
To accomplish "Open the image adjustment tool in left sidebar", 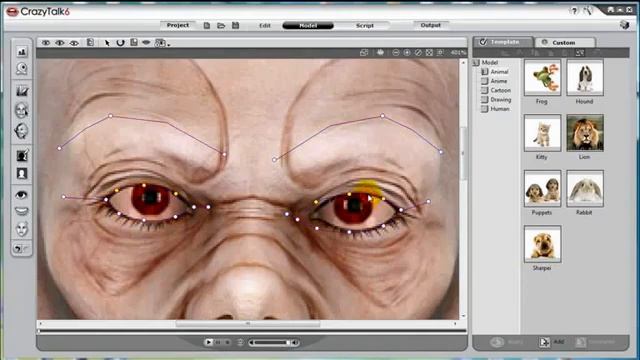I will (22, 91).
